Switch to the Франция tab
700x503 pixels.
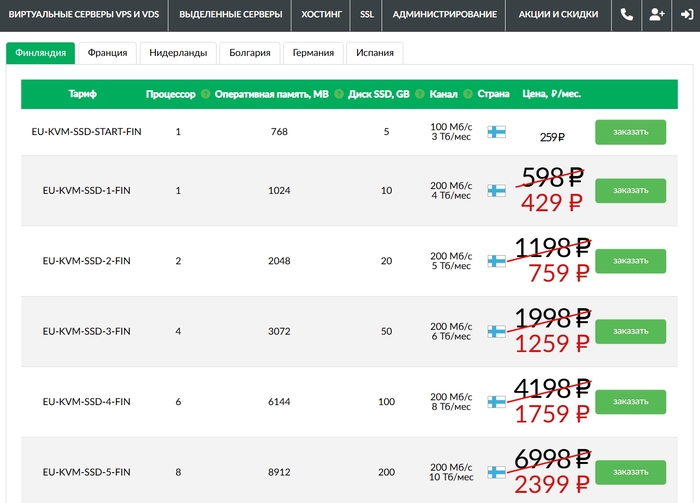click(x=107, y=53)
